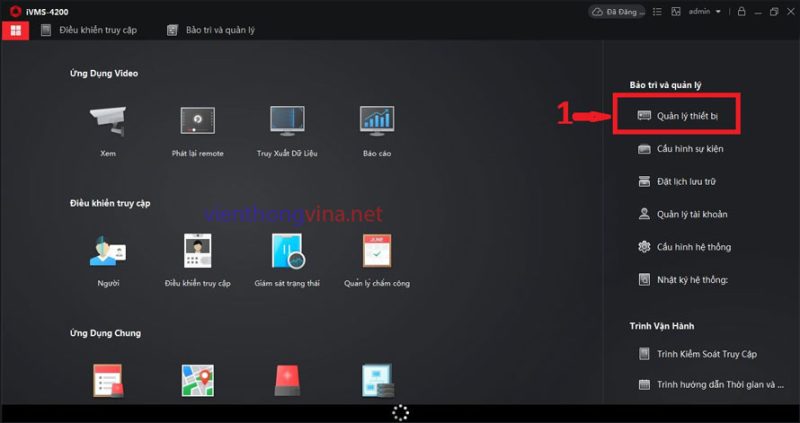Open the map application icon
800x423 pixels.
tap(198, 381)
